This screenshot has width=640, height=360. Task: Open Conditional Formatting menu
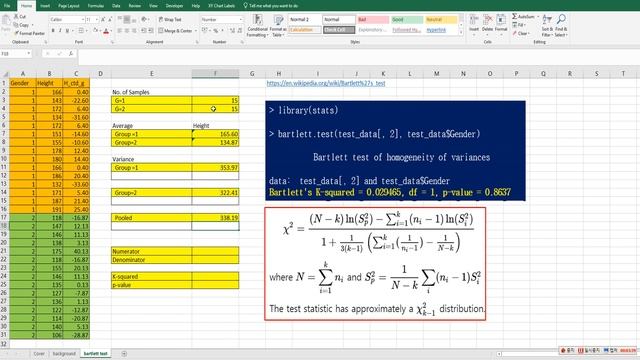pyautogui.click(x=258, y=25)
